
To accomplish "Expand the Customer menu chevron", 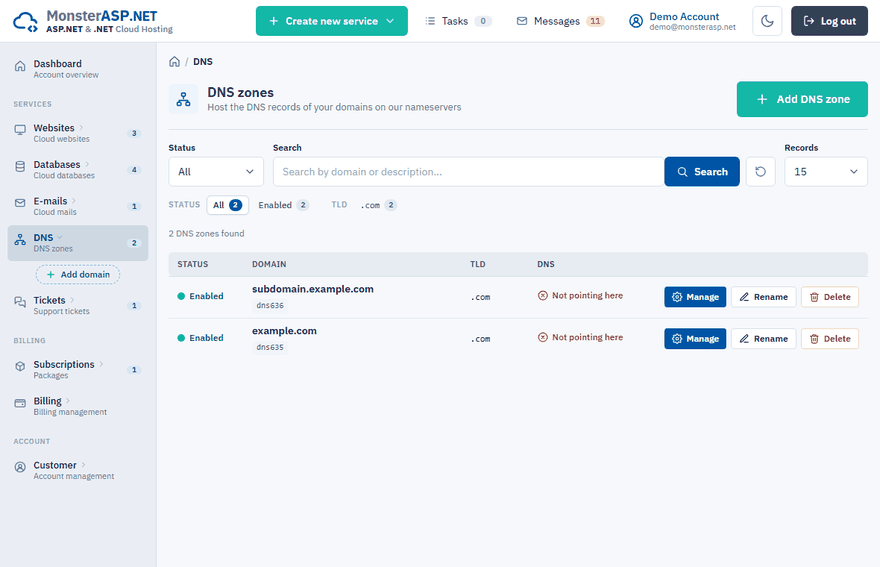I will pyautogui.click(x=83, y=464).
